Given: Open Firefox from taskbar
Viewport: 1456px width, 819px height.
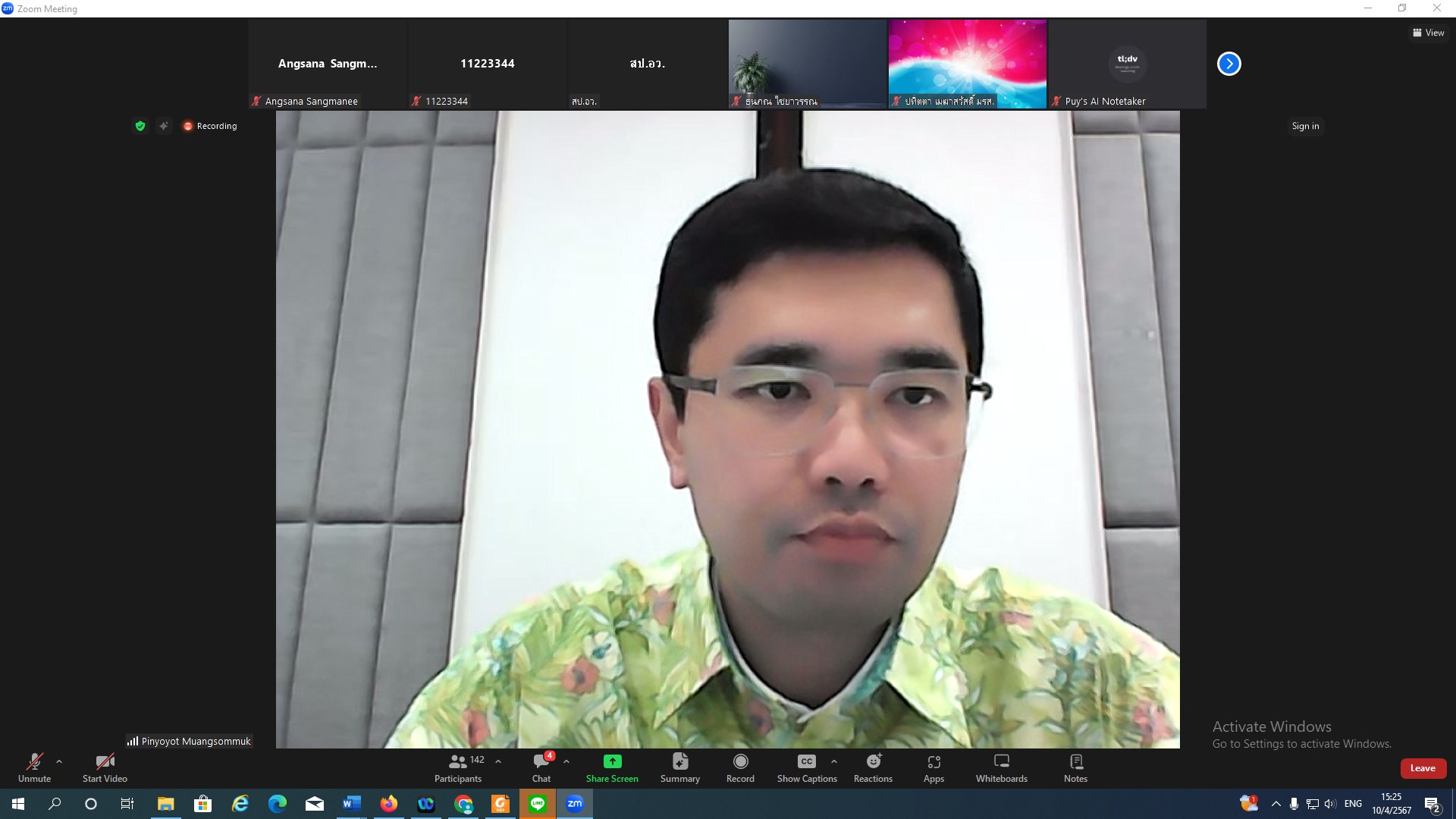Looking at the screenshot, I should pyautogui.click(x=388, y=804).
